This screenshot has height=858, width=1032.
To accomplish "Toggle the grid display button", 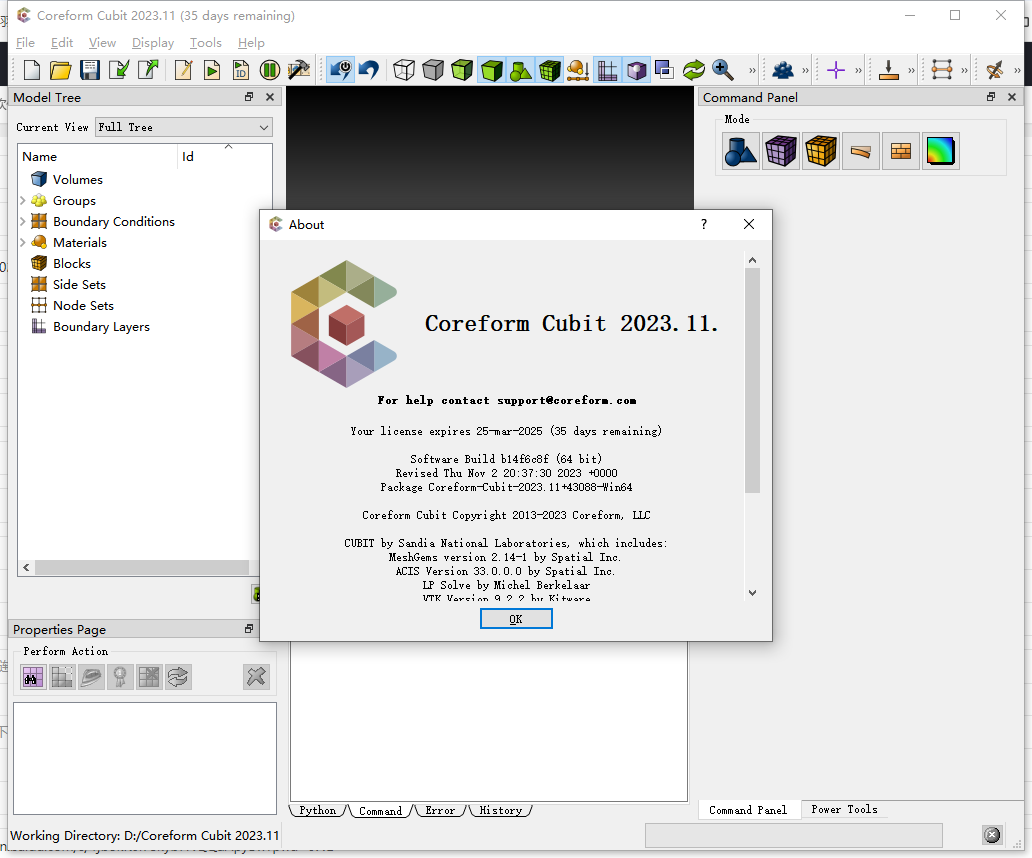I will pyautogui.click(x=608, y=70).
